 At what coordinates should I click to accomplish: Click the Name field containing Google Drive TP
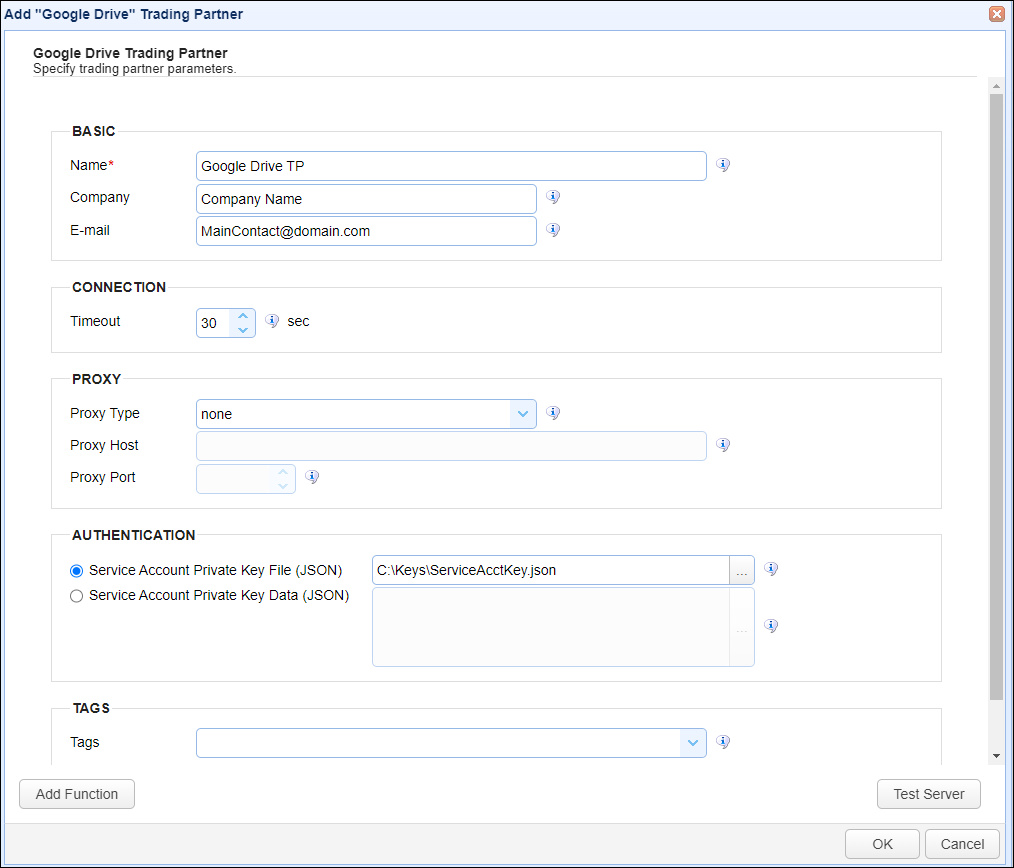451,166
